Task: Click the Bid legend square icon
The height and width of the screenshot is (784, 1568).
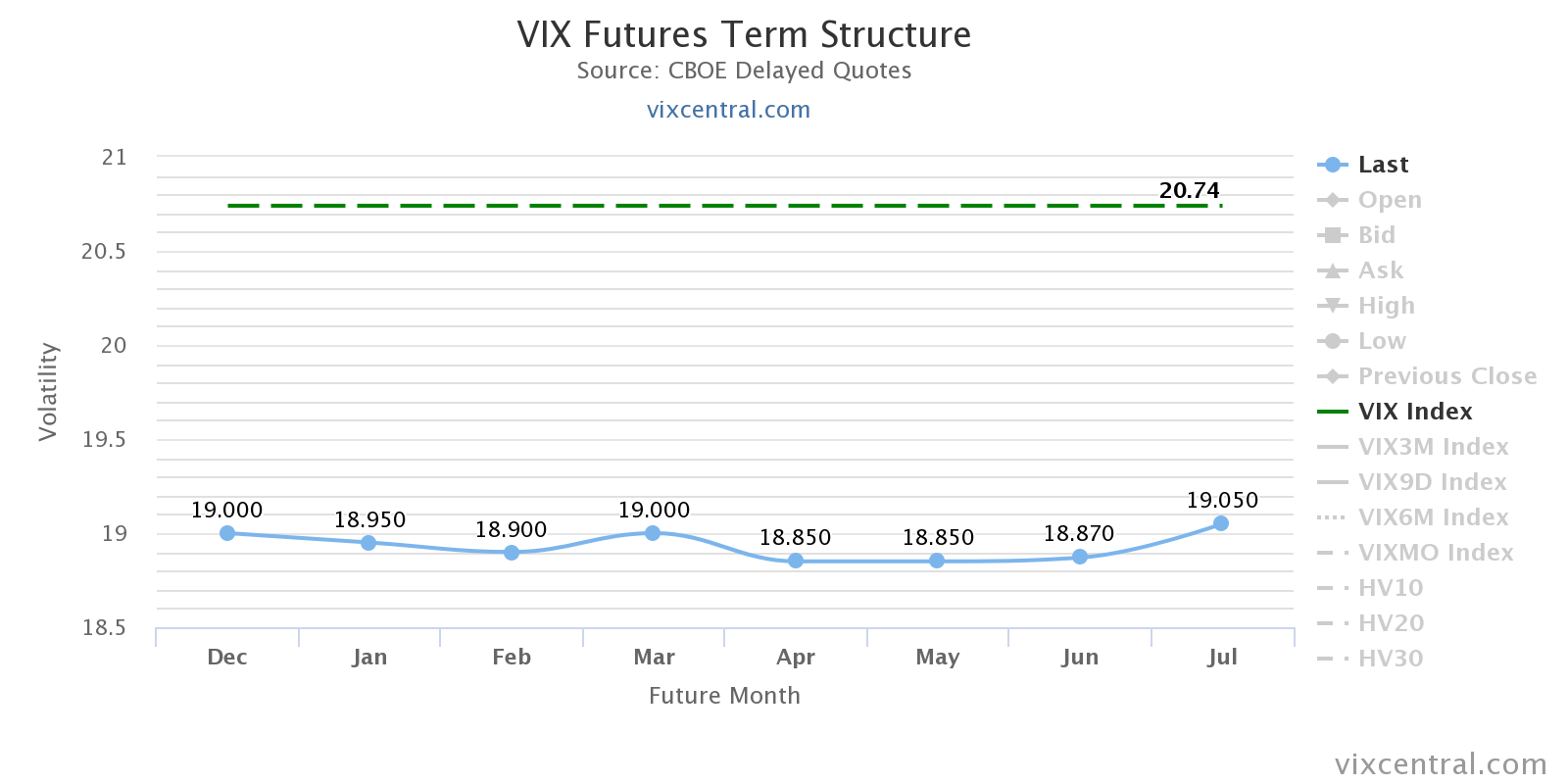Action: [1332, 235]
